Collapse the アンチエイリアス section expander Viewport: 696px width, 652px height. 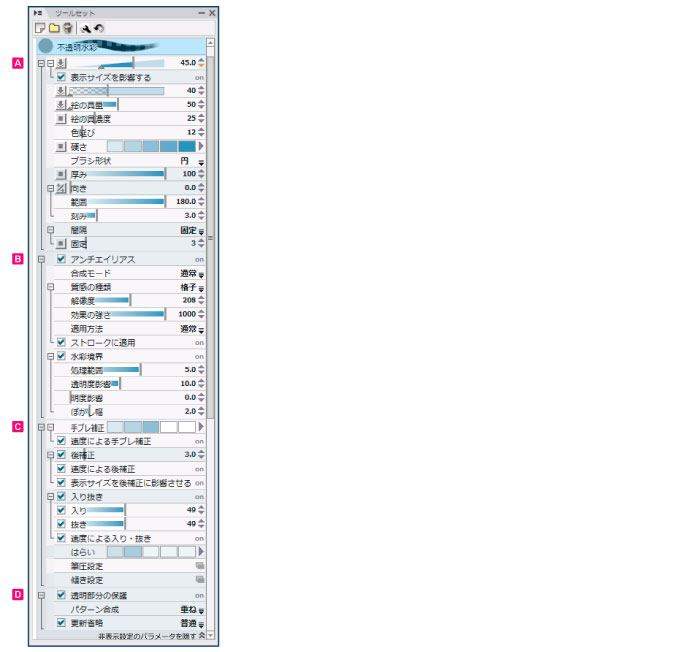tap(41, 259)
